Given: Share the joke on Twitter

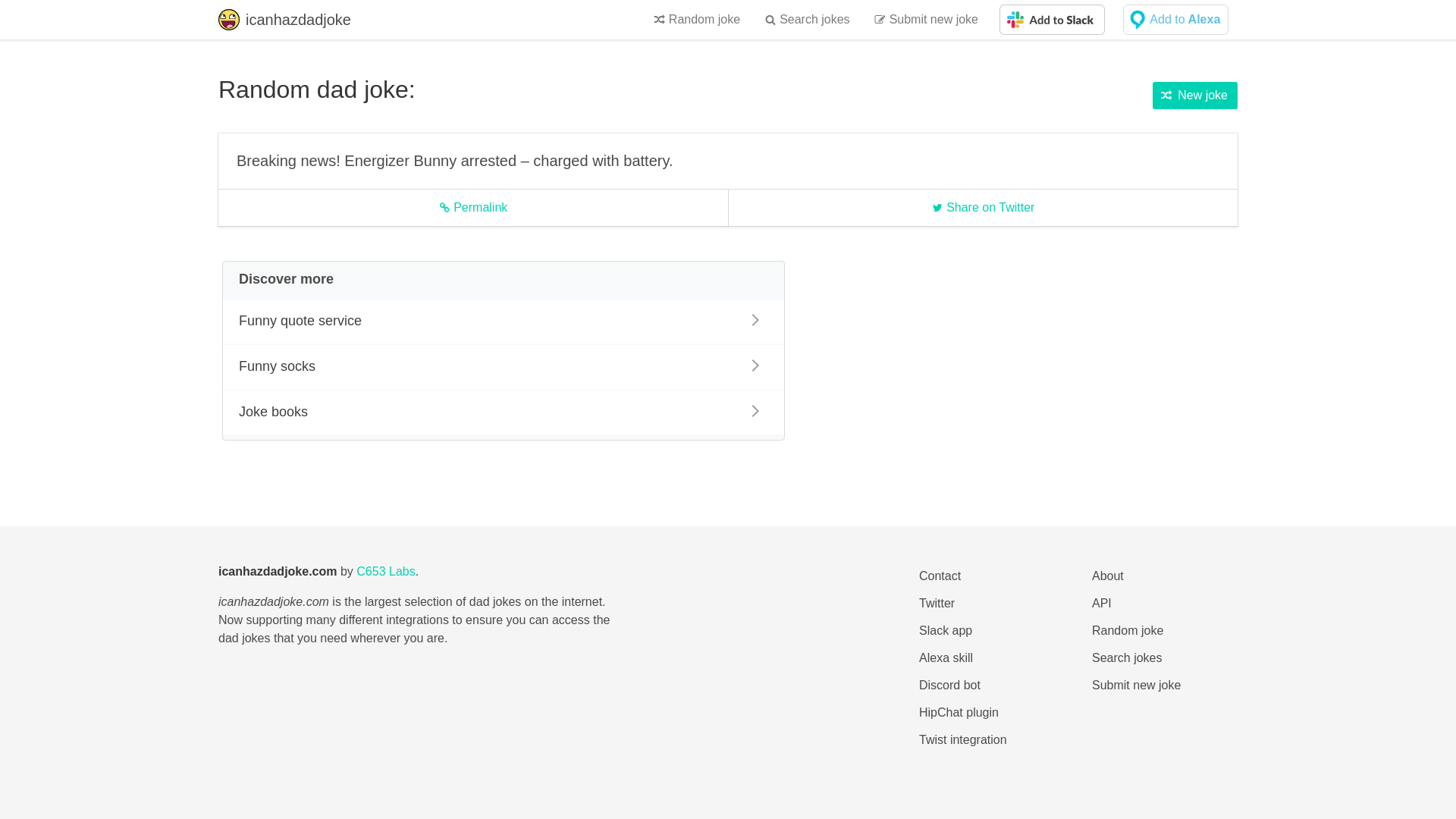Looking at the screenshot, I should coord(984,208).
